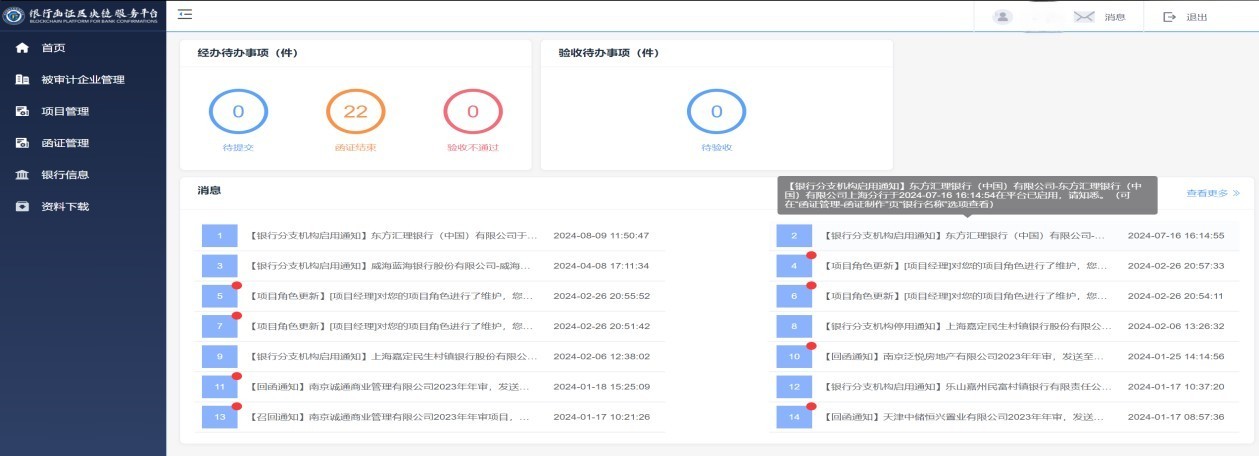This screenshot has height=456, width=1259.
Task: Collapse sidebar using the hamburger toggle
Action: point(185,14)
